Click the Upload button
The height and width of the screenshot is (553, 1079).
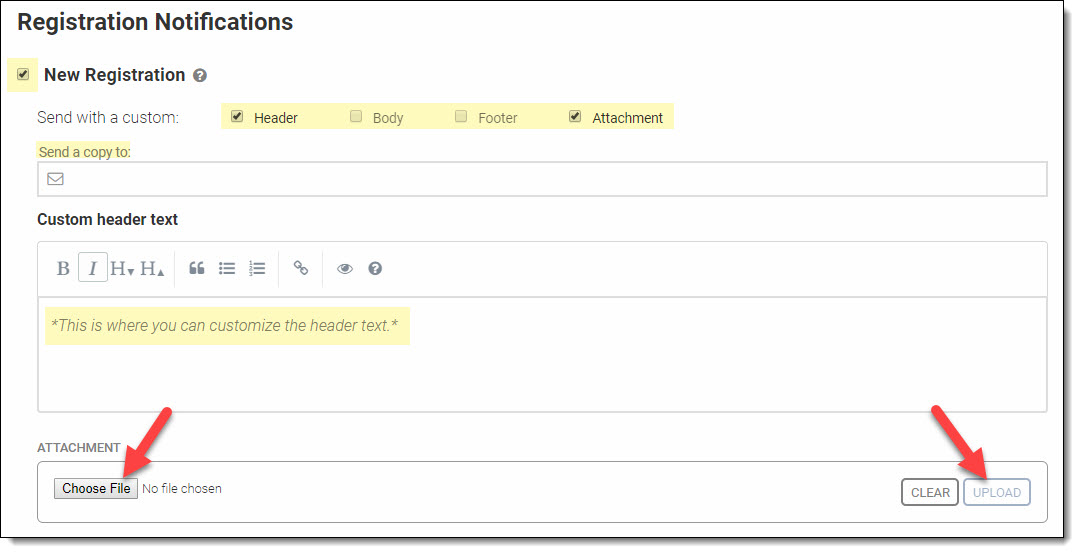point(996,492)
